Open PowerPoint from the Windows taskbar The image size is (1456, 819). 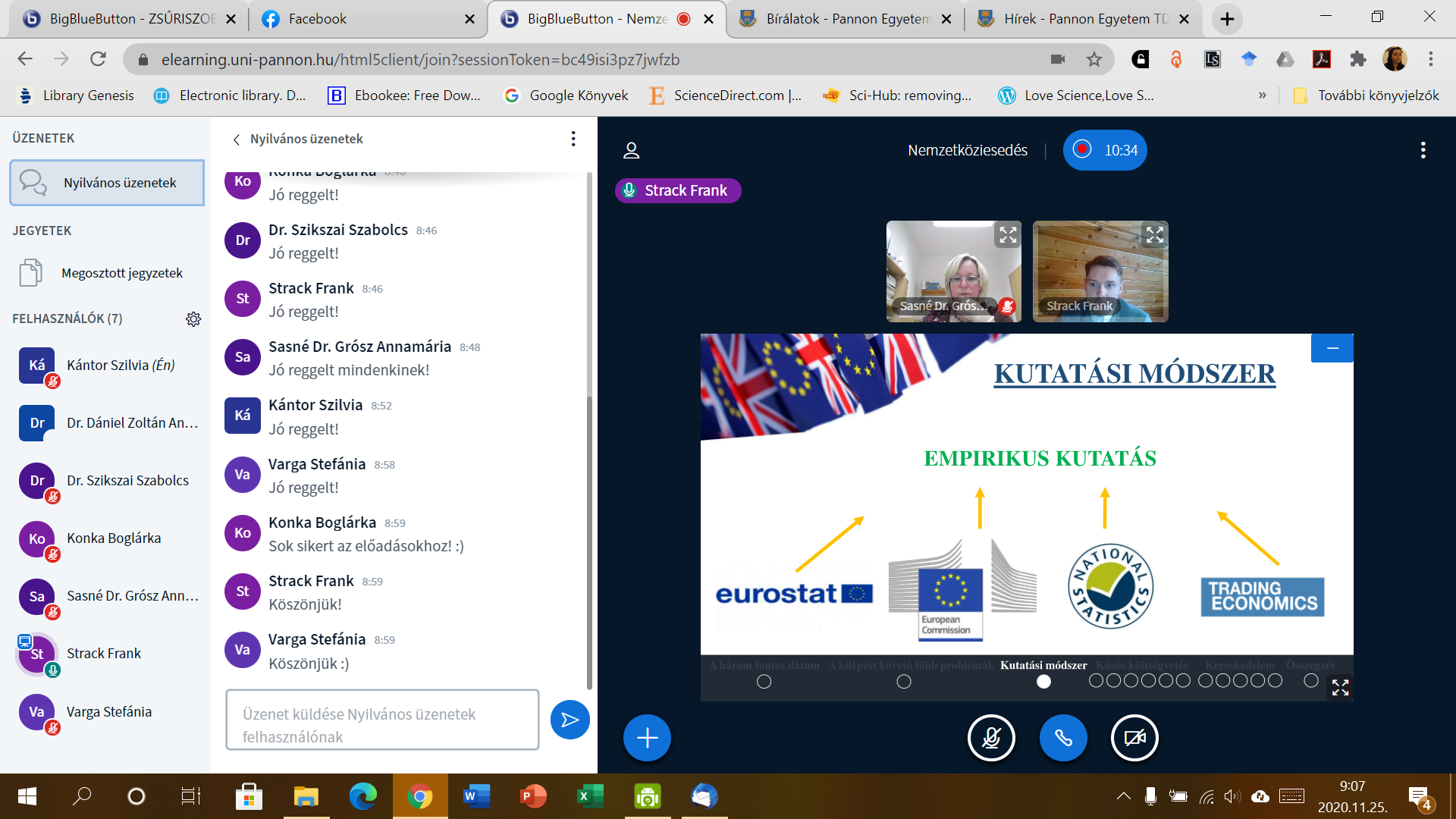(533, 796)
